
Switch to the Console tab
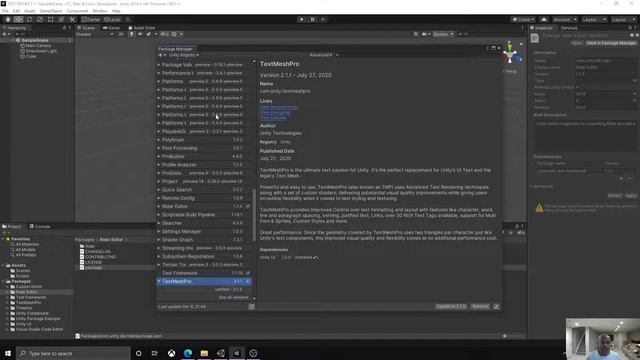(x=40, y=226)
